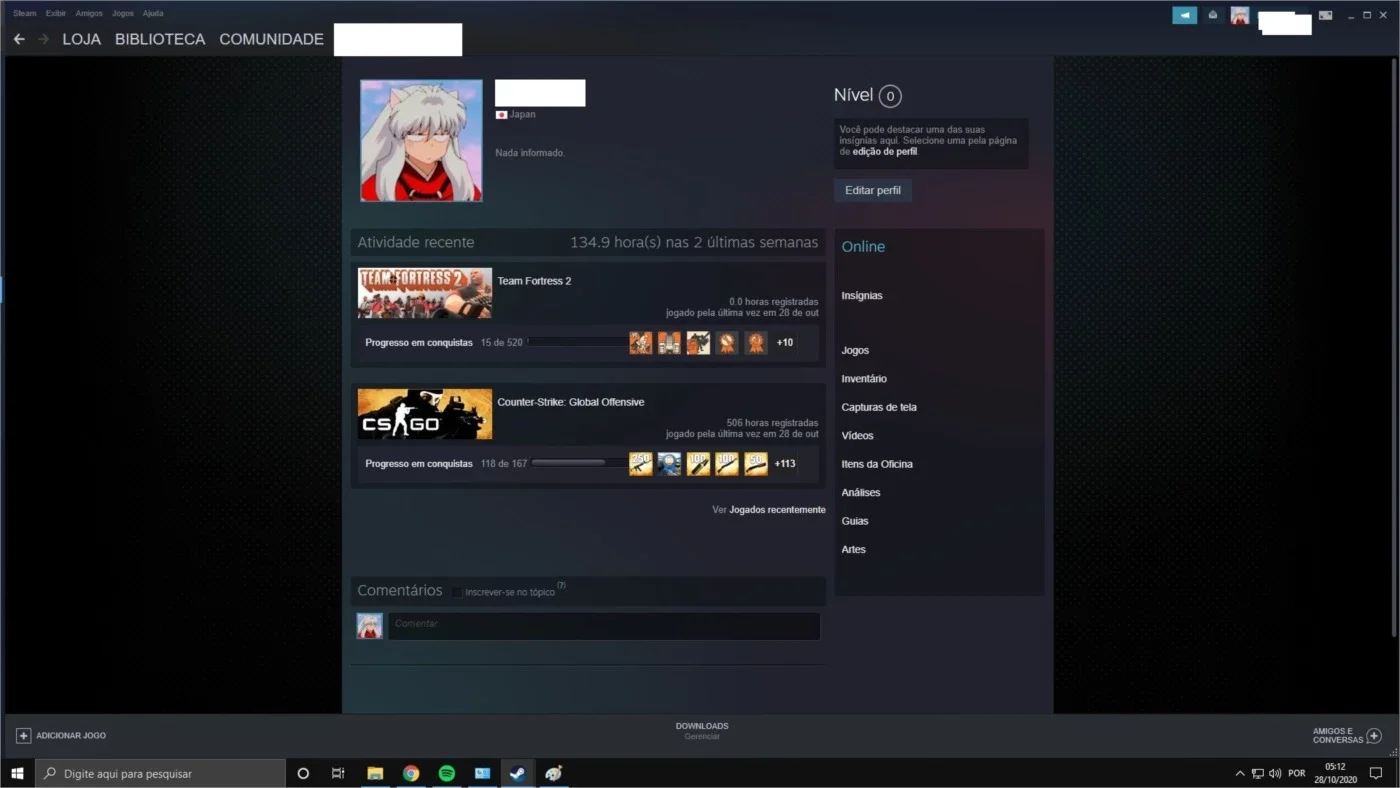Show hidden system tray icons chevron

click(x=1240, y=773)
